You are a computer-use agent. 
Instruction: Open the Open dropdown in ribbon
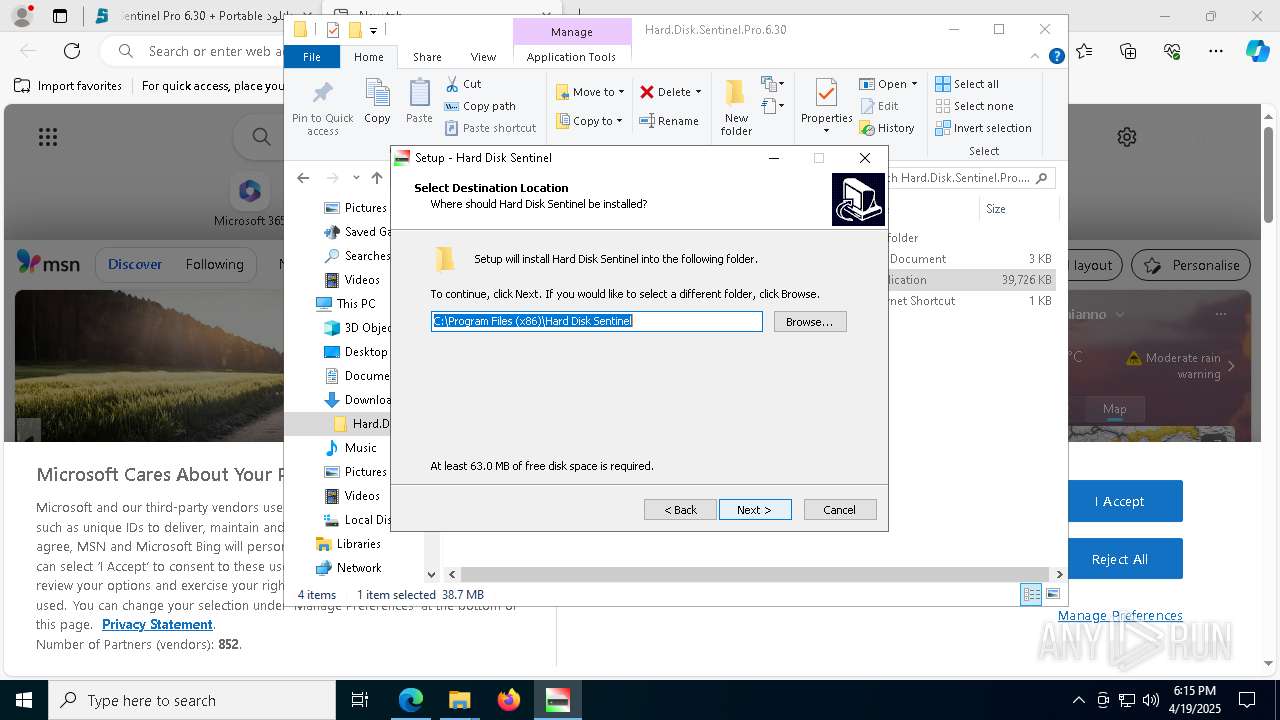coord(888,84)
